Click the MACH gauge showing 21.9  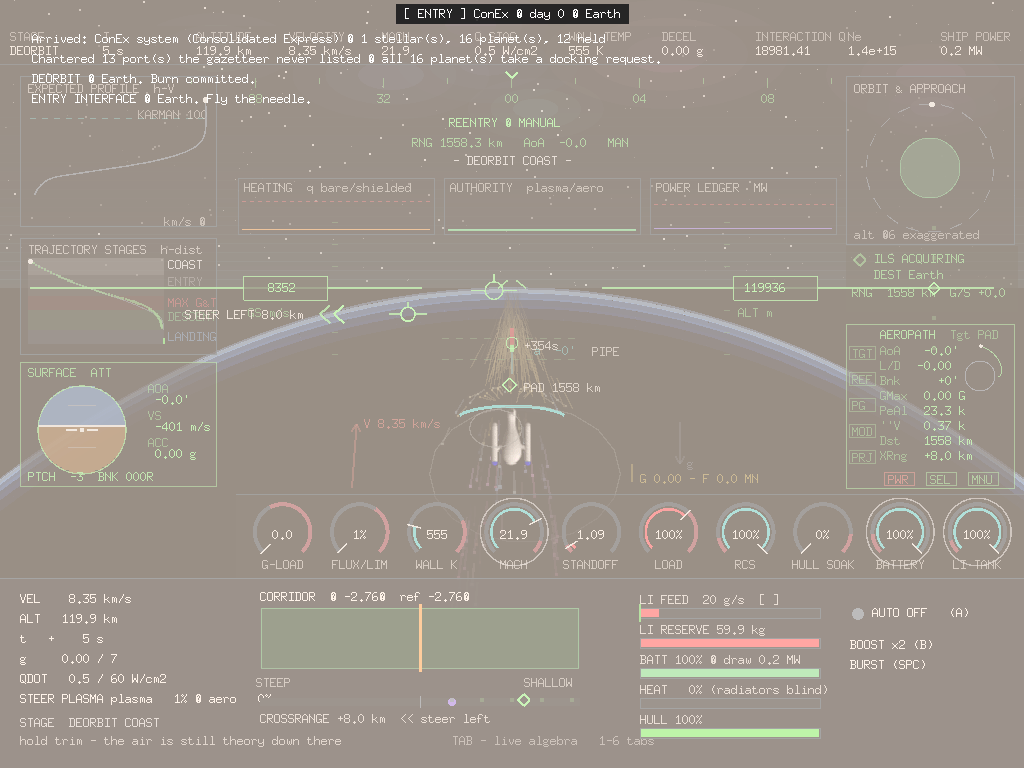pyautogui.click(x=513, y=532)
